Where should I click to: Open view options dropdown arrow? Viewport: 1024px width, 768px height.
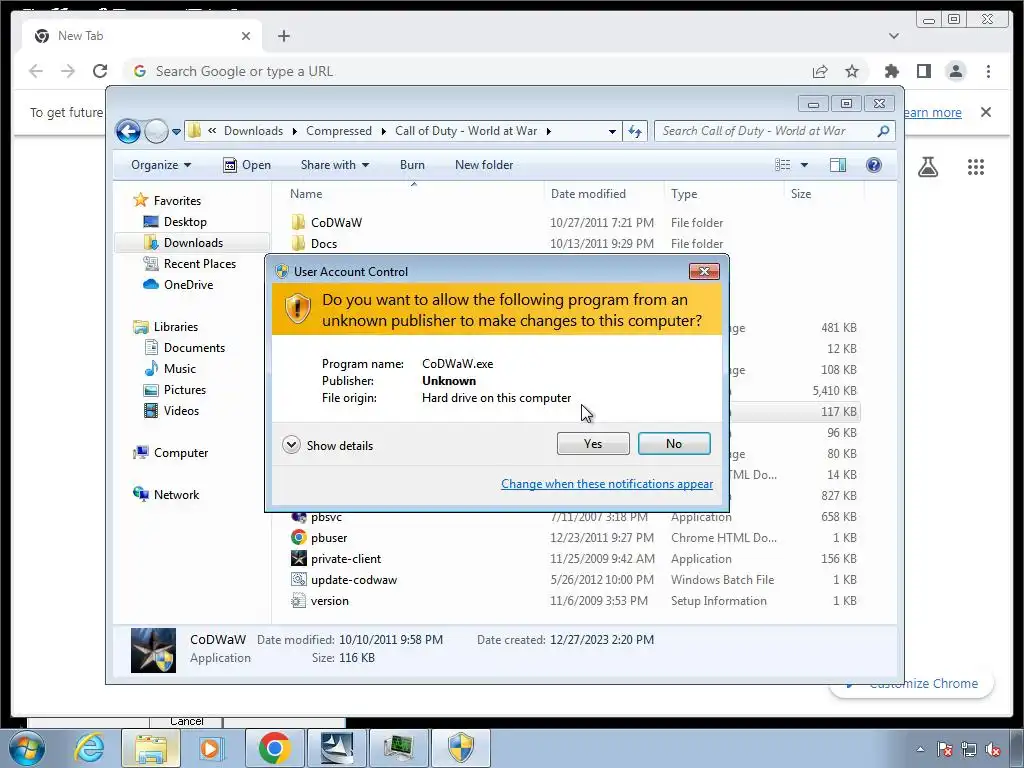click(x=805, y=165)
